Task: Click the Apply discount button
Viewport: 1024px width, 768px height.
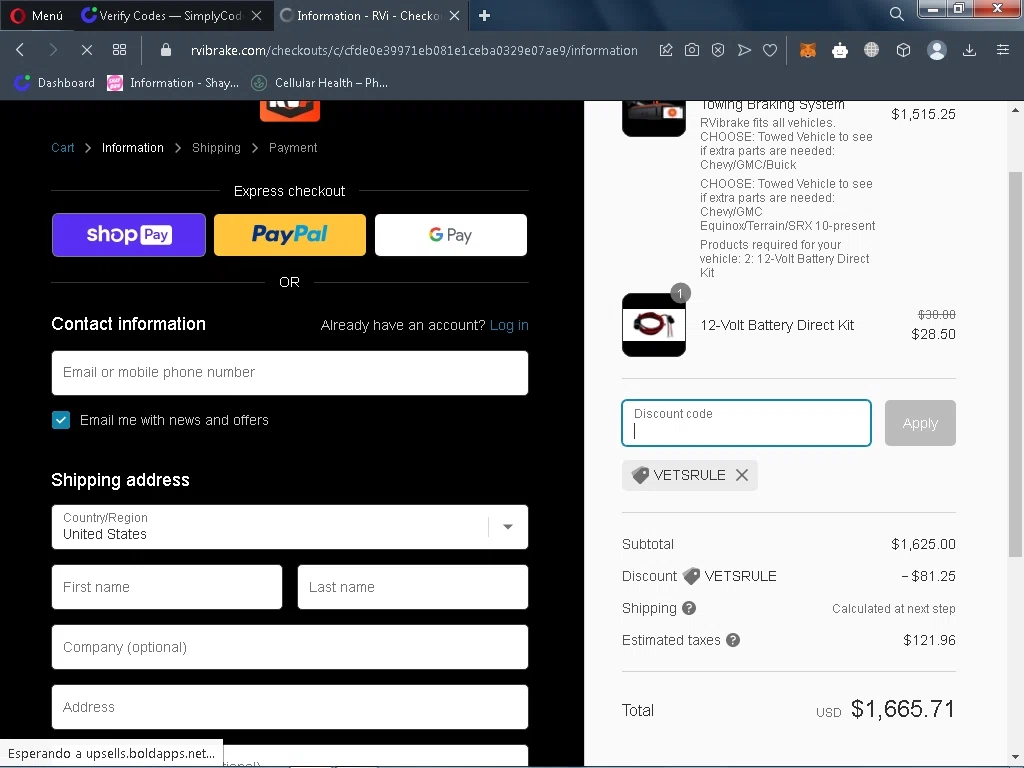Action: (x=920, y=423)
